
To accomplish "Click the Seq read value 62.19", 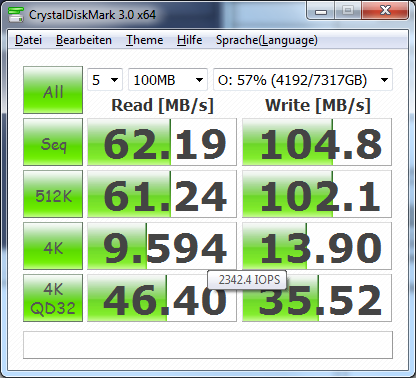I will click(162, 142).
